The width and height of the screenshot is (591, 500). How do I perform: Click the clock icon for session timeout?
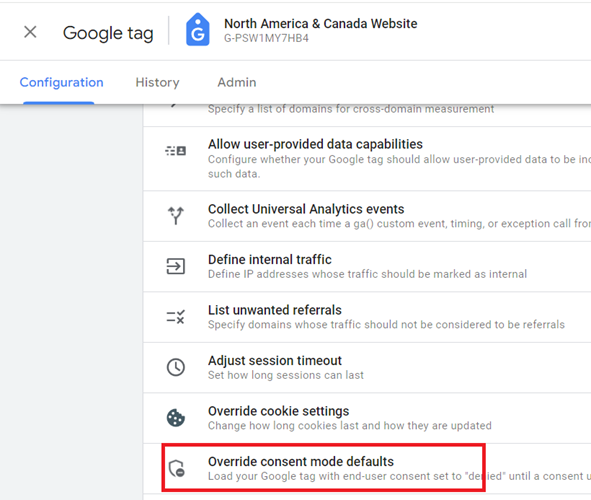(x=176, y=367)
